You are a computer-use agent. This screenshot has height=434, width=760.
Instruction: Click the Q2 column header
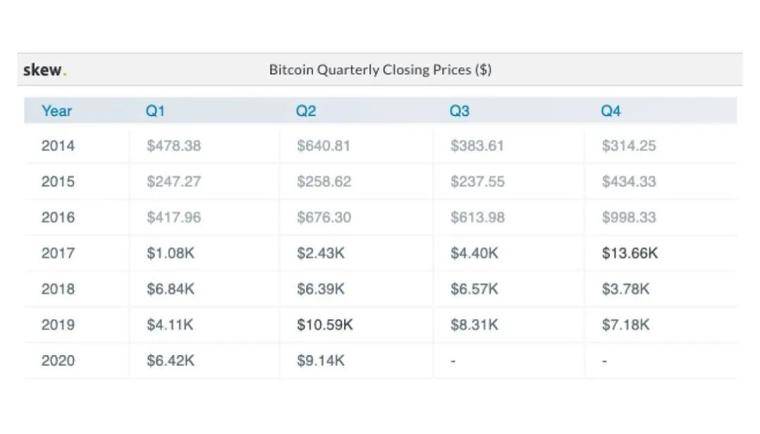[306, 111]
